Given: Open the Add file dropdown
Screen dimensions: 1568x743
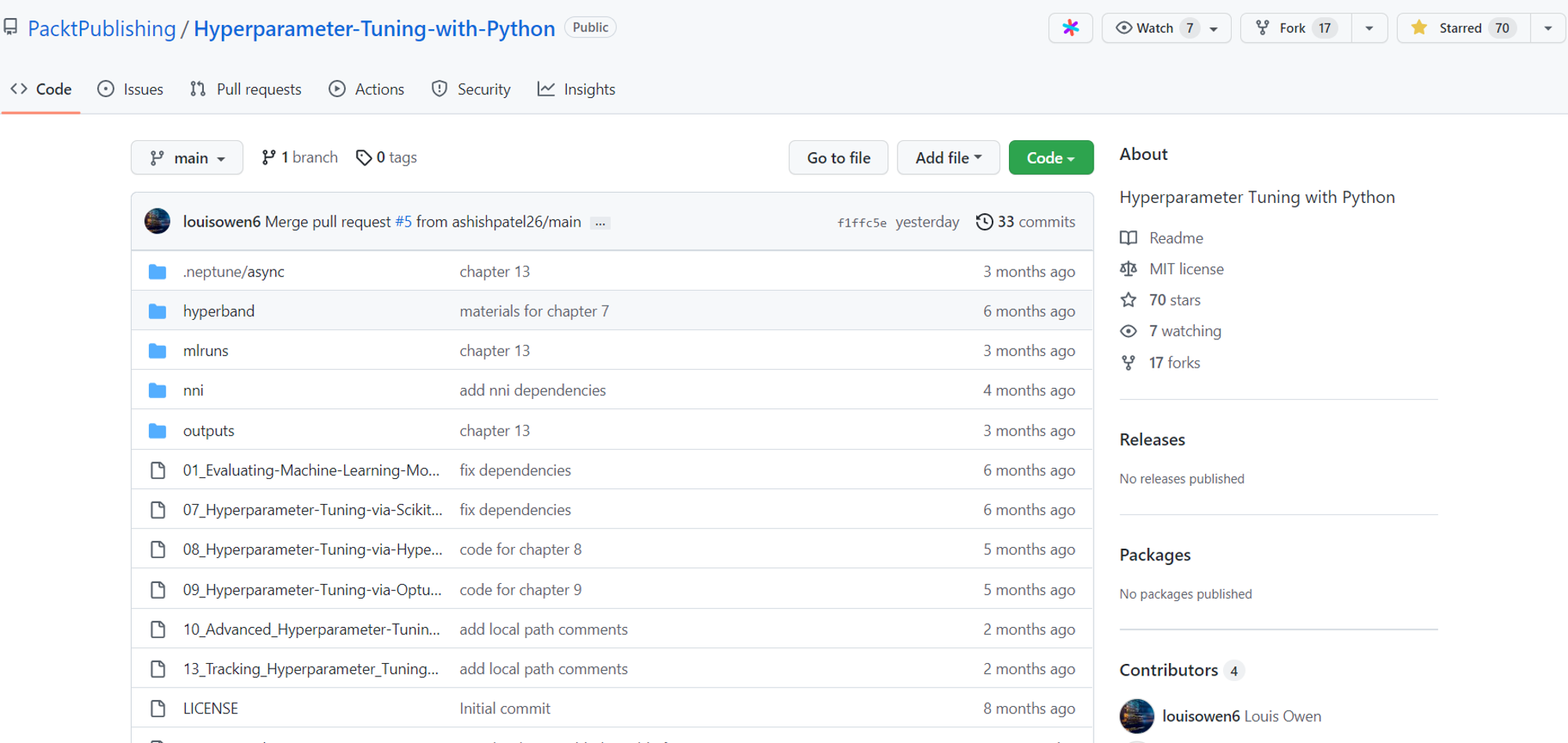Looking at the screenshot, I should 949,158.
